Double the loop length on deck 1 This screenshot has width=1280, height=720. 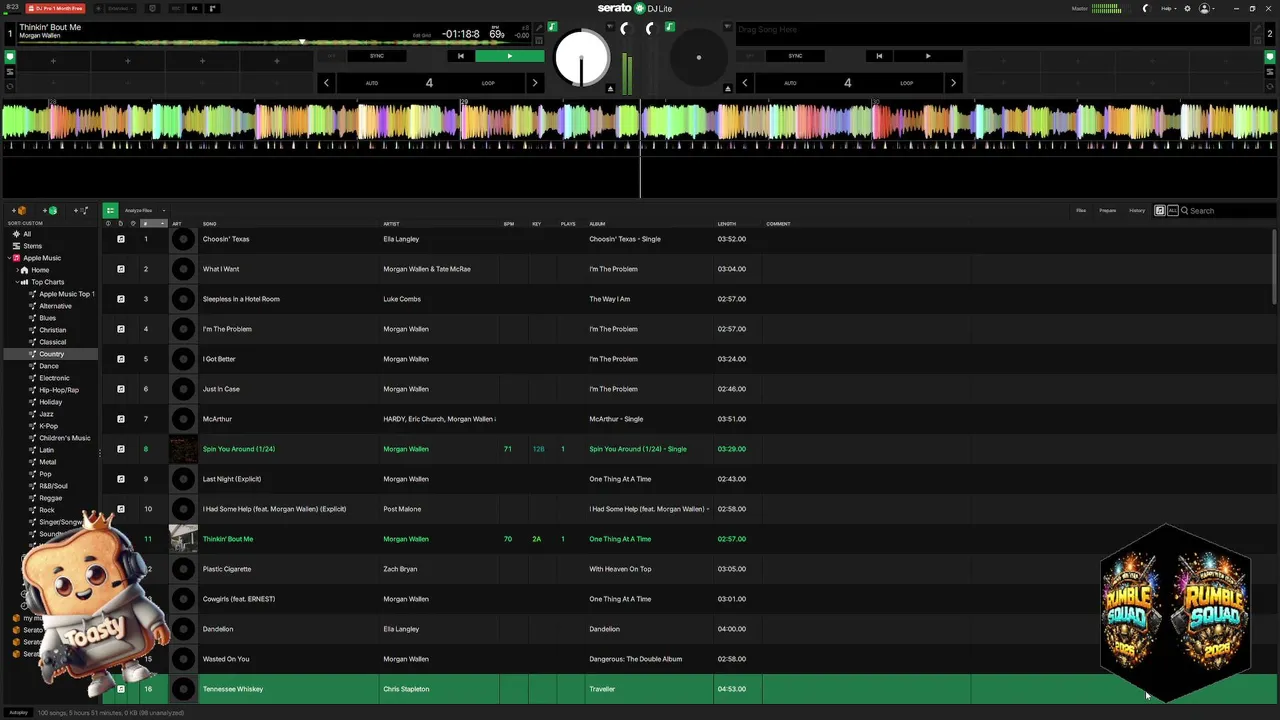(x=534, y=83)
